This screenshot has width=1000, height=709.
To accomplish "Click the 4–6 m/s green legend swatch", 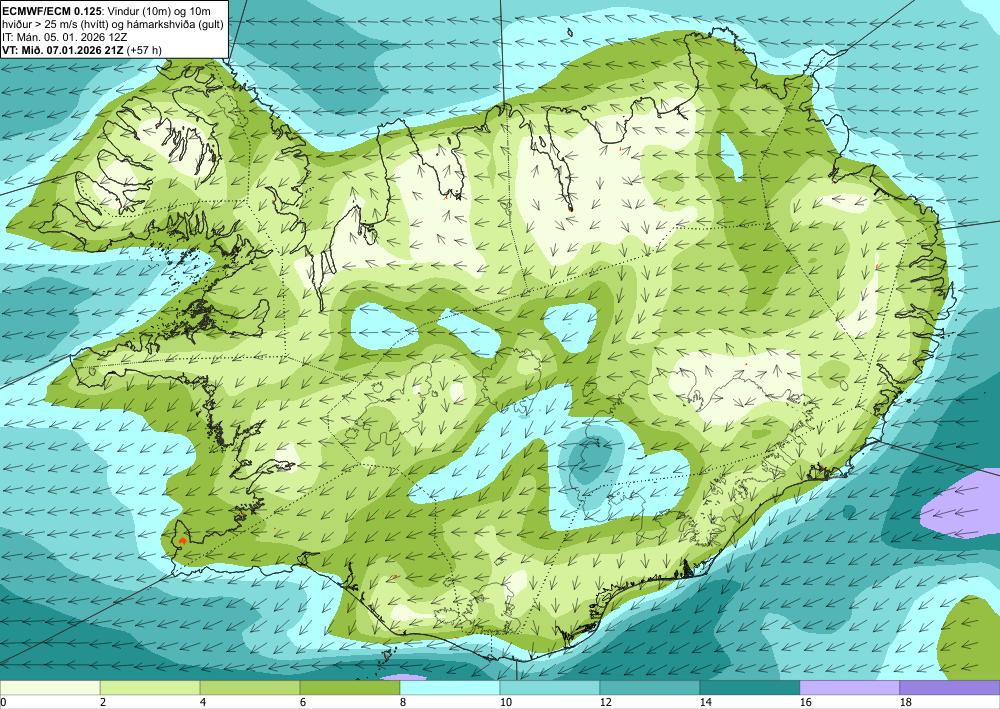I will point(250,687).
